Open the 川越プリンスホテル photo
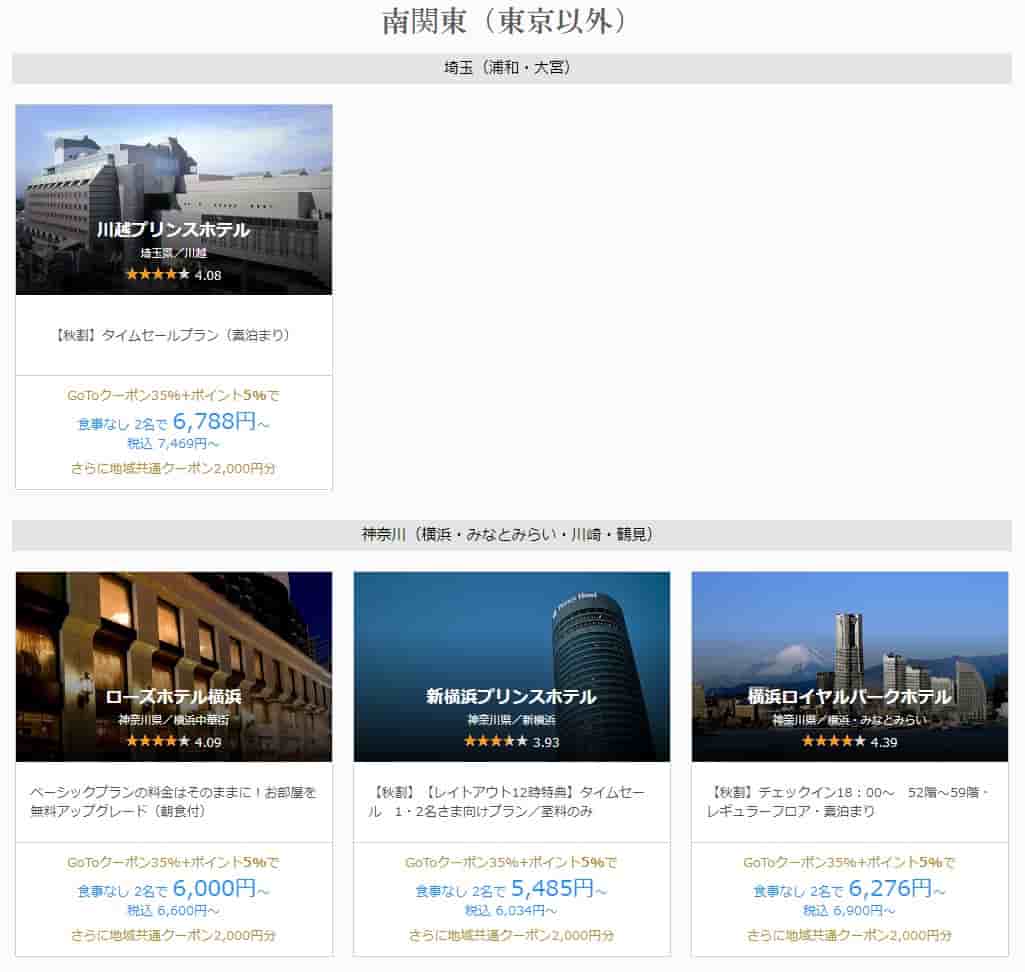This screenshot has width=1025, height=972. tap(174, 199)
